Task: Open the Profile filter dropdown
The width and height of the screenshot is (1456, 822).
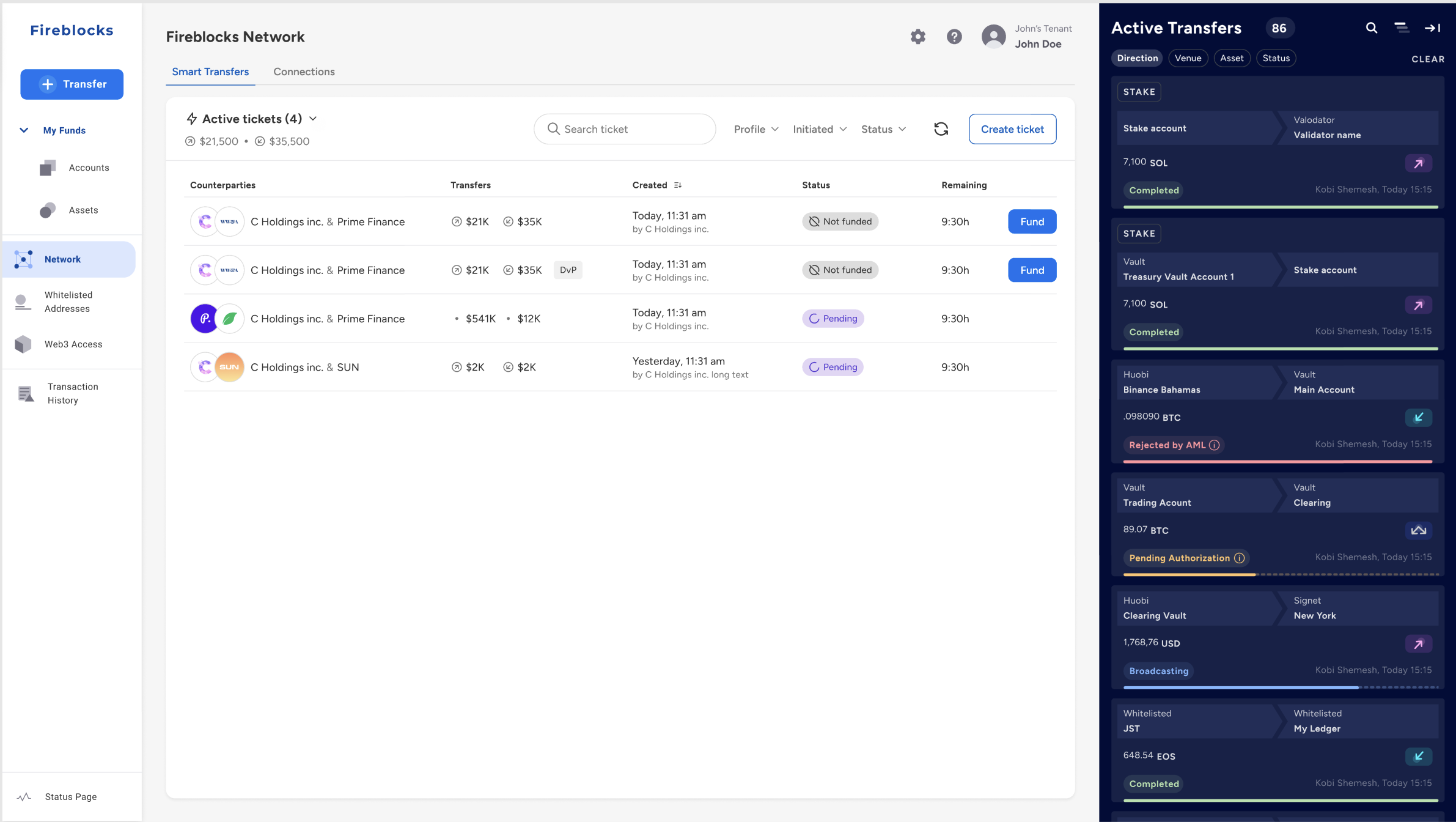Action: pos(756,129)
